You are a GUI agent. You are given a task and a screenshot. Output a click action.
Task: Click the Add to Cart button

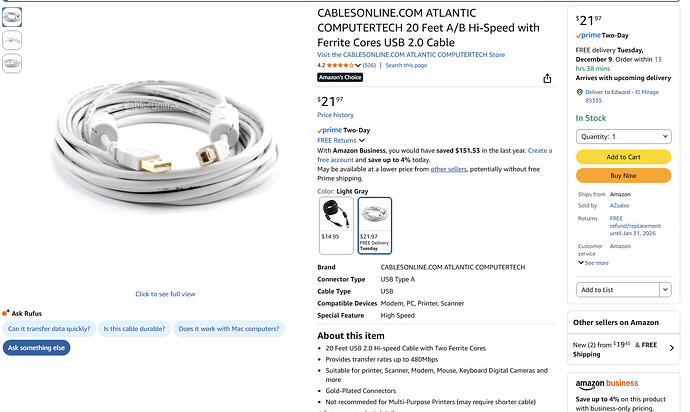click(623, 157)
